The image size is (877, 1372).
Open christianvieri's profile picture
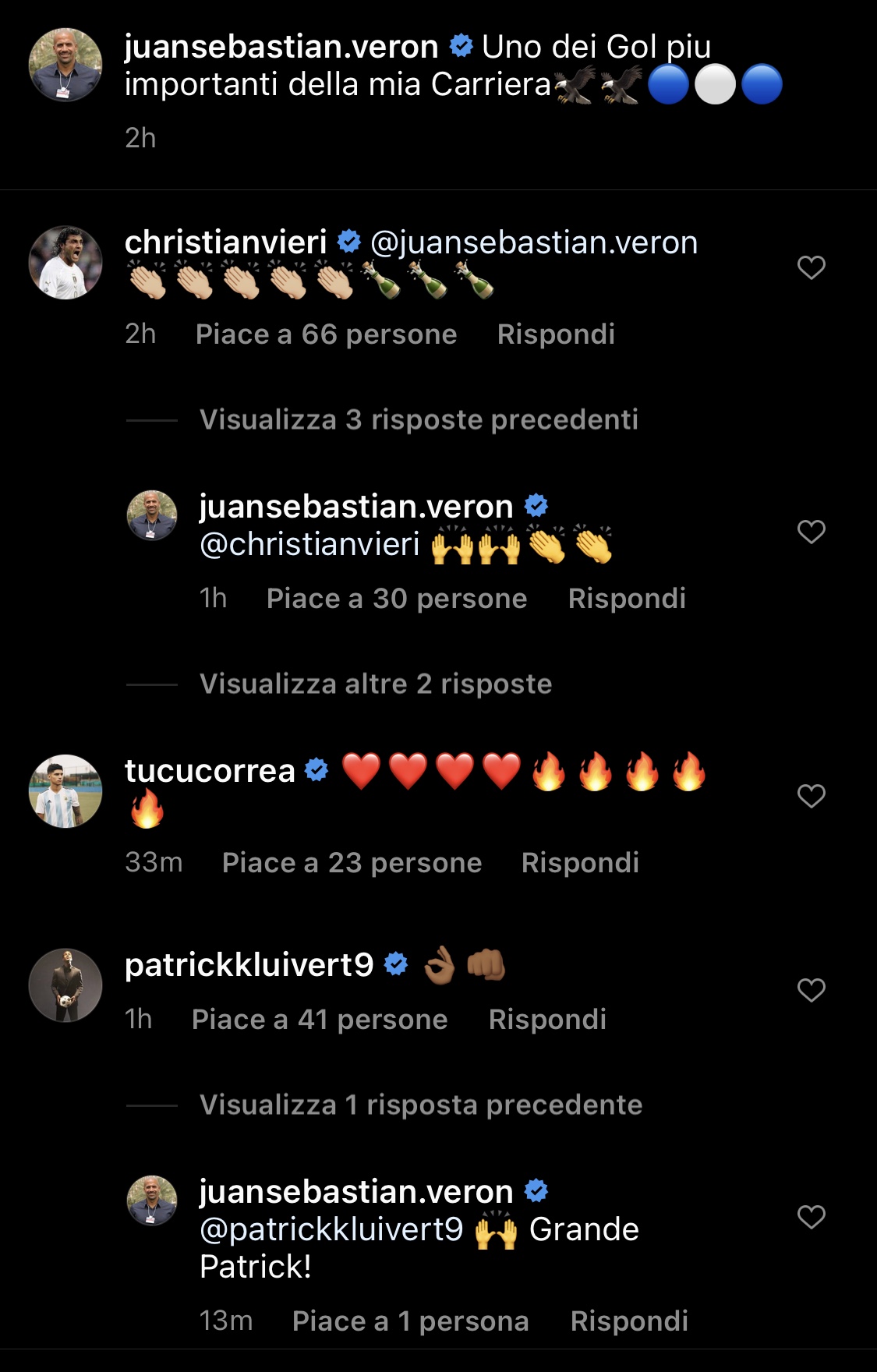(x=65, y=263)
